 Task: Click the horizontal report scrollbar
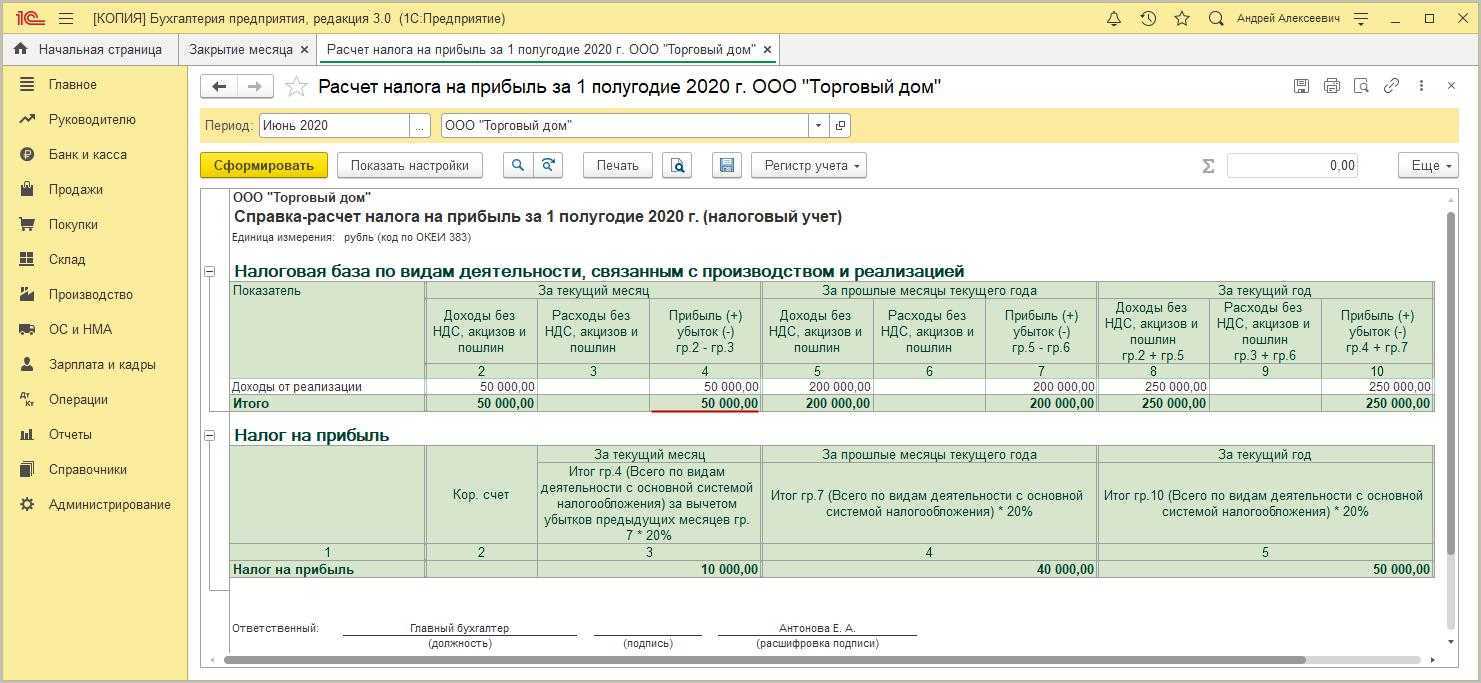(765, 659)
